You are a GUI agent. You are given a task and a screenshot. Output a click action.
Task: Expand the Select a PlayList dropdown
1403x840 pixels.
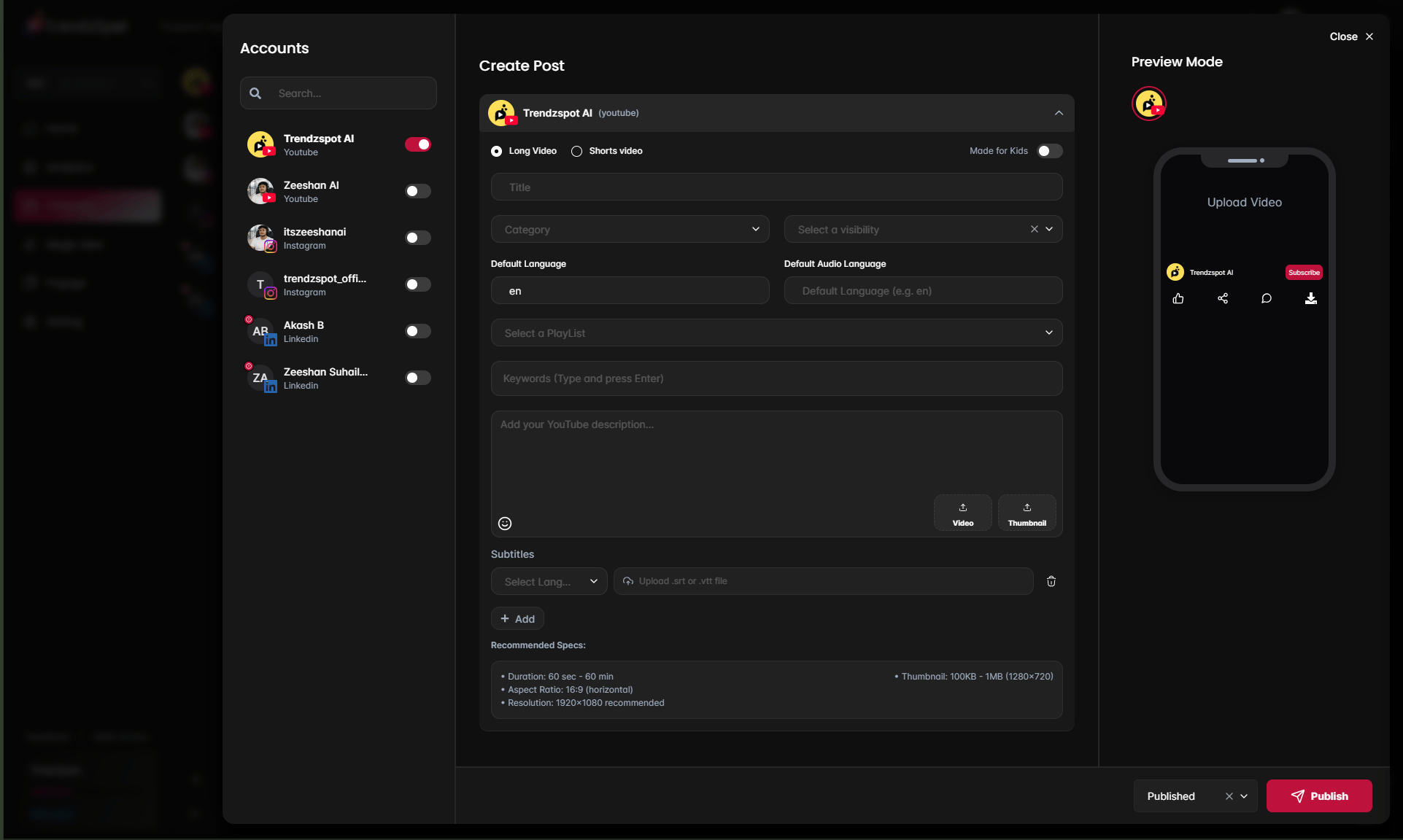(777, 333)
